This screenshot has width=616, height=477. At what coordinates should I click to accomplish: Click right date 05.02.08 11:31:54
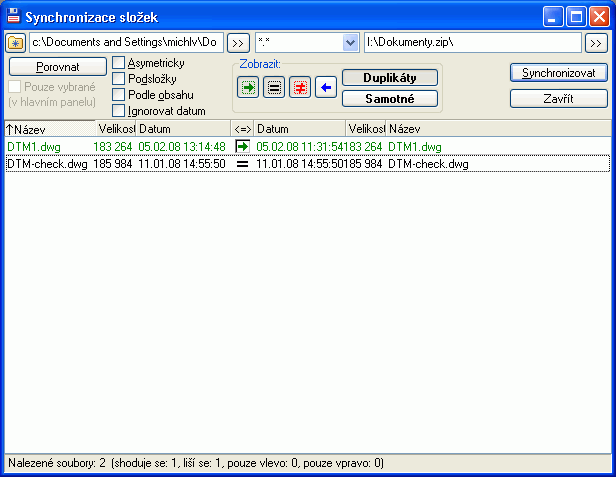click(300, 147)
